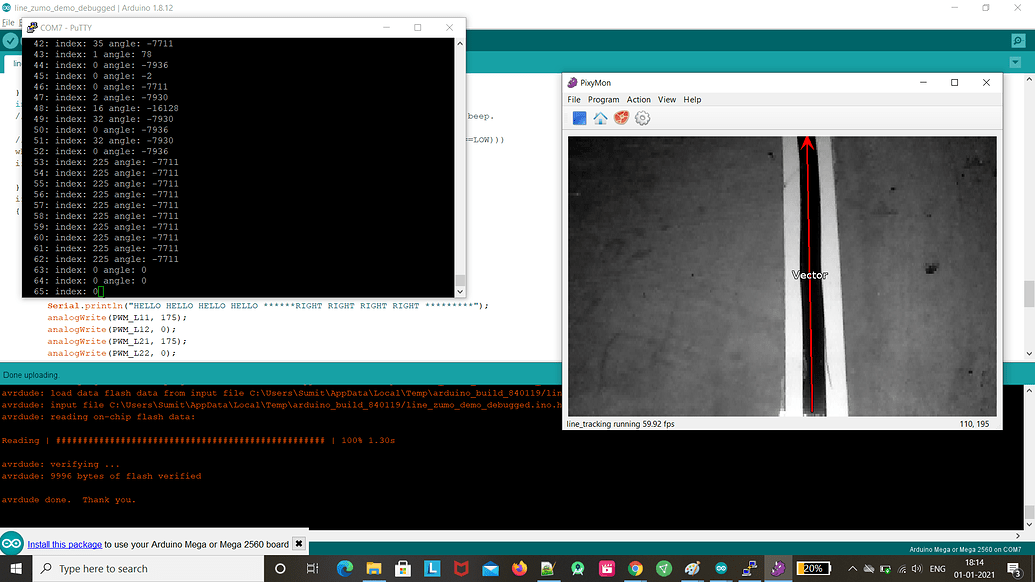Select raw video view in PixyMon toolbar
Screen dimensions: 1035x582
tap(579, 117)
